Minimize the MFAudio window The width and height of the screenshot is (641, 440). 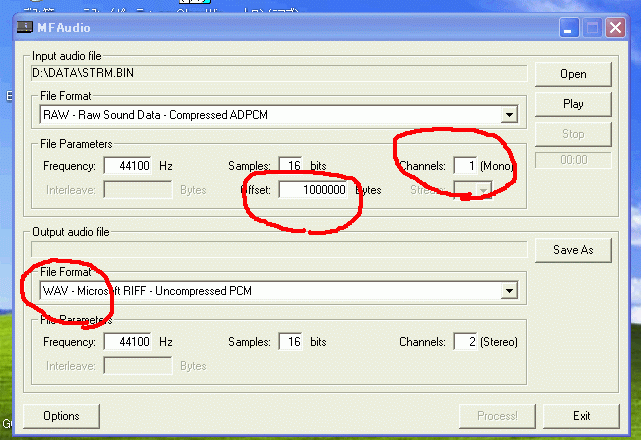(570, 28)
